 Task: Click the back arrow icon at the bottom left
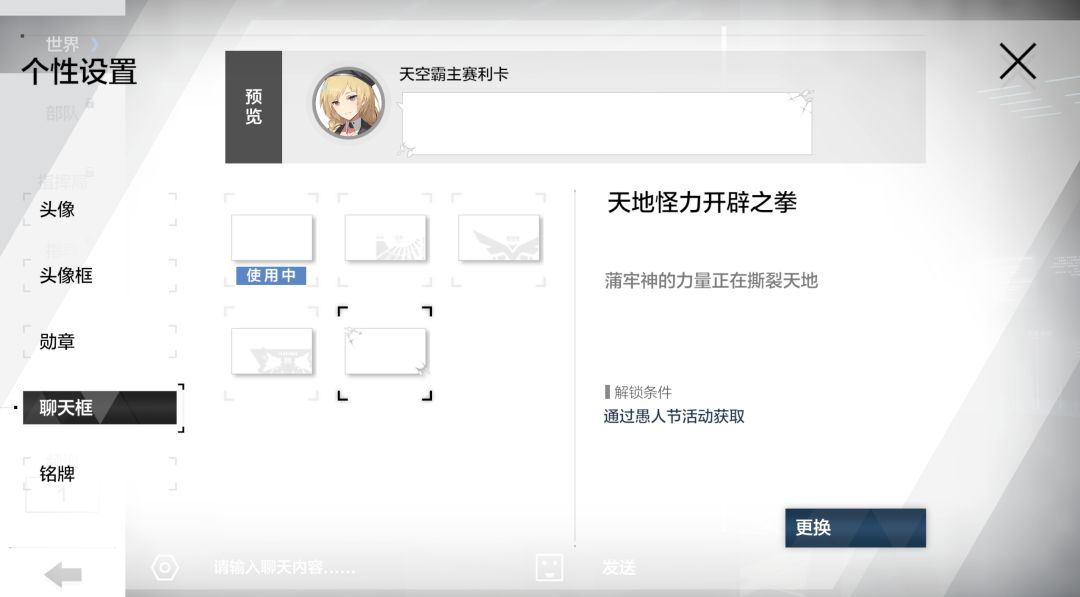pyautogui.click(x=63, y=574)
